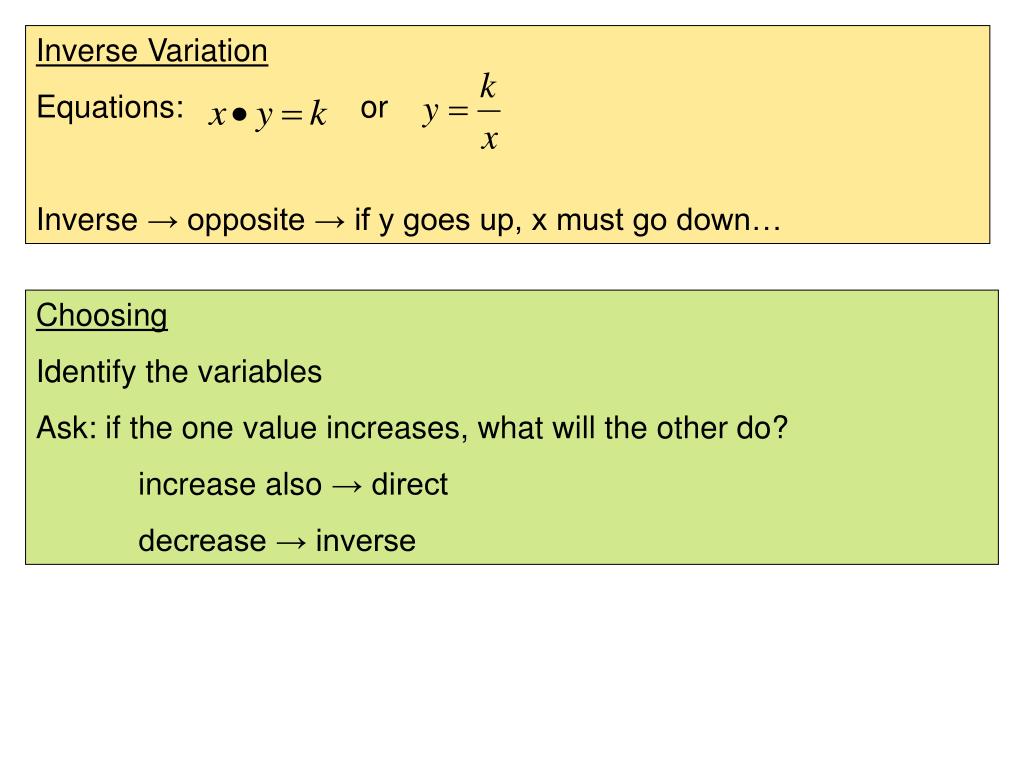1024x768 pixels.
Task: Click the word 'decrease'
Action: 202,541
